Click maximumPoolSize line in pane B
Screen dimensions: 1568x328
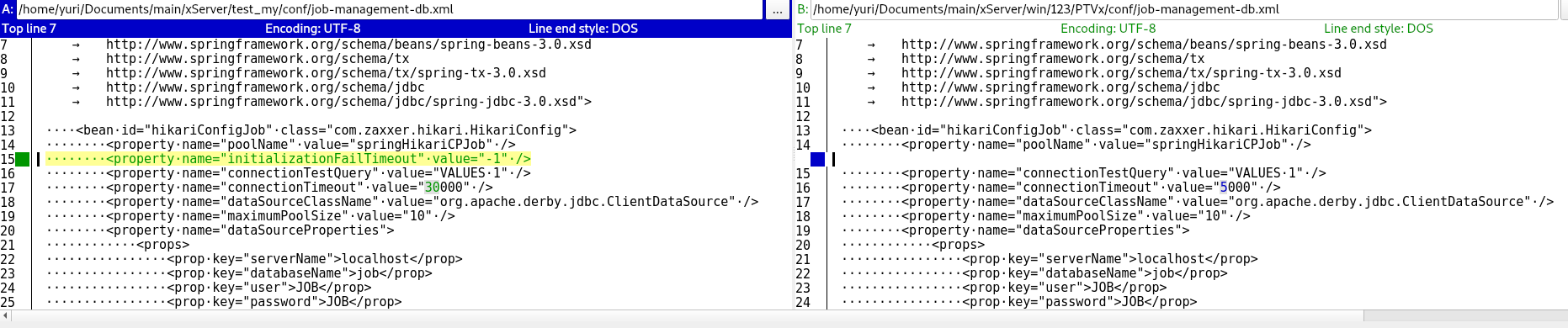(x=1046, y=216)
